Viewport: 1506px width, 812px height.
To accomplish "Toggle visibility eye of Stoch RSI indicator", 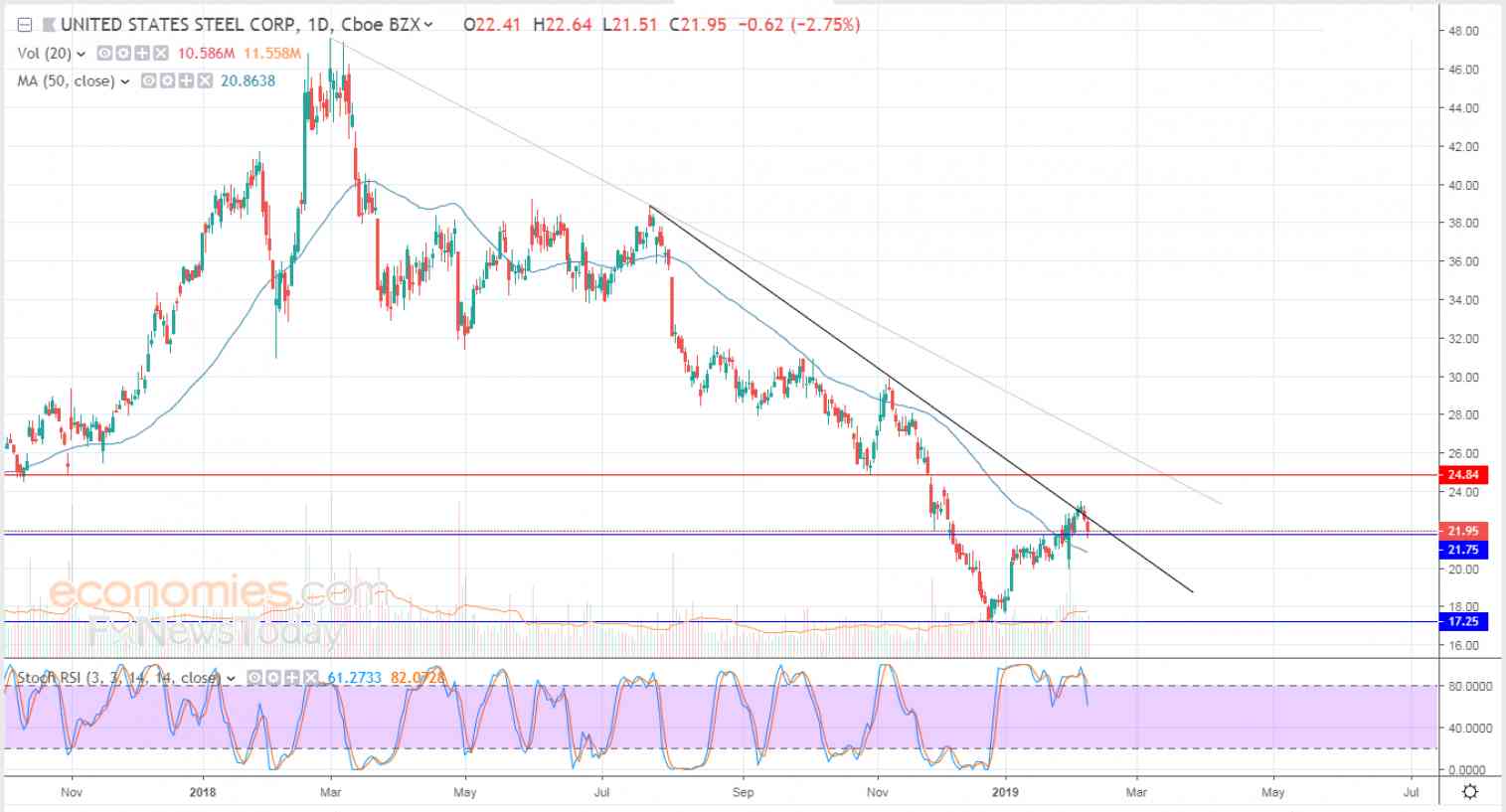I will (x=254, y=678).
